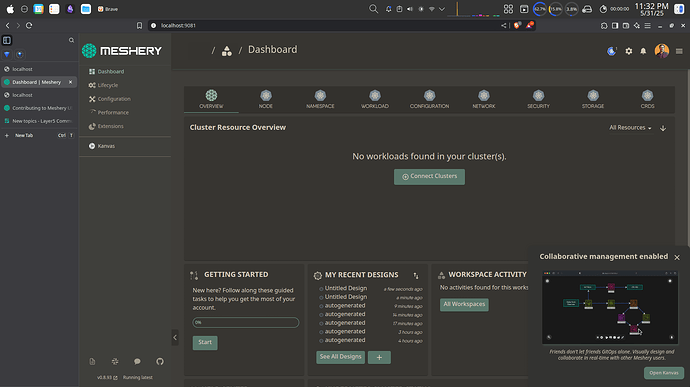Viewport: 690px width, 387px height.
Task: Toggle the browser vertical tabs sidebar panel
Action: (x=7, y=40)
